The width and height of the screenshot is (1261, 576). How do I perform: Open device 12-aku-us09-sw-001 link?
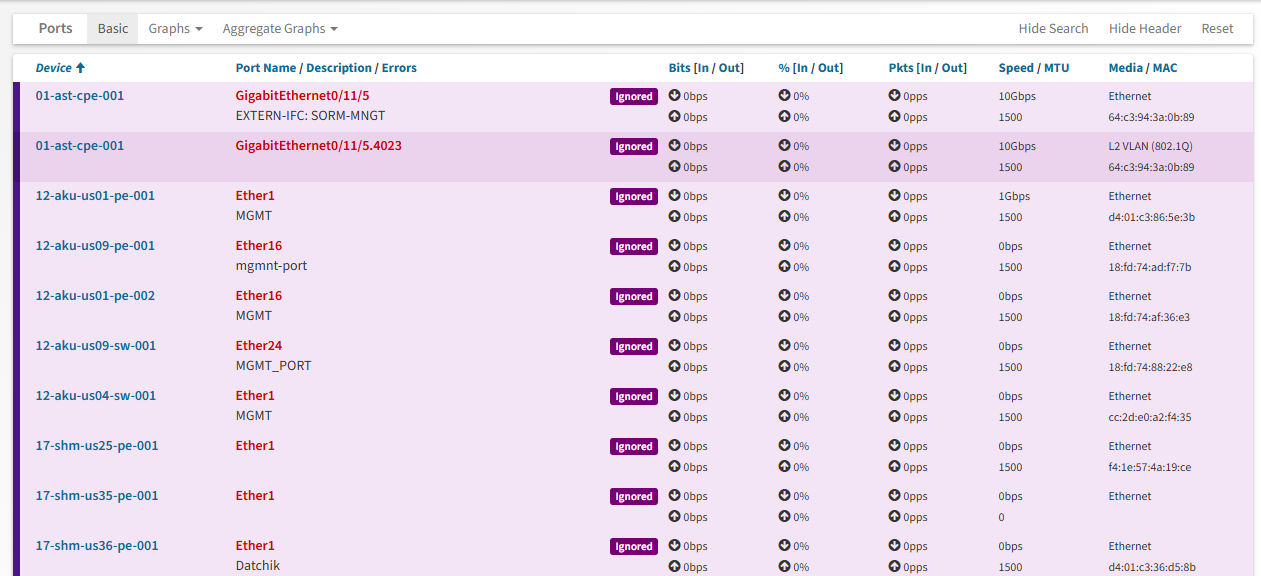[x=96, y=346]
